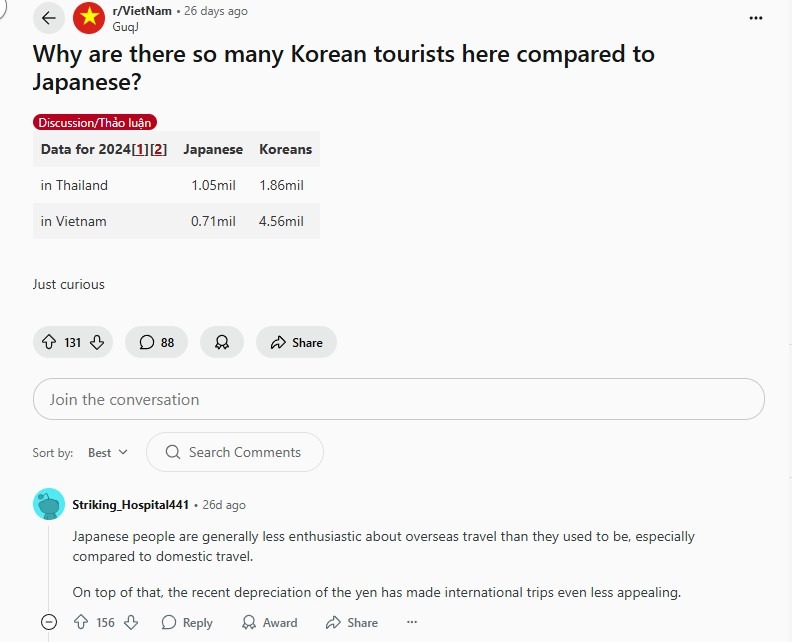Expand the Sort by Best dropdown
Screen dimensions: 792x642
108,452
